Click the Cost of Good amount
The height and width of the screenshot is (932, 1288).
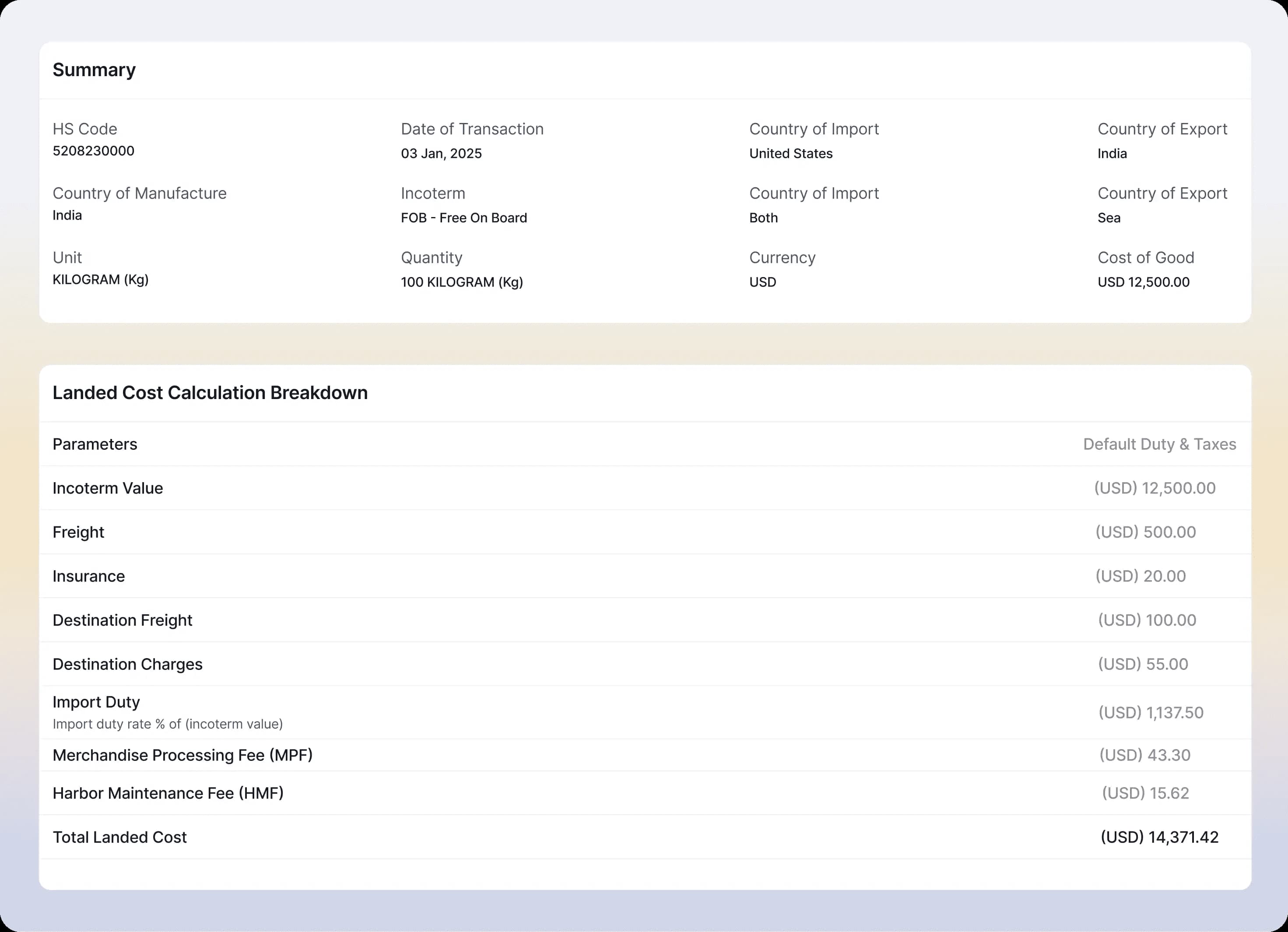click(x=1144, y=282)
